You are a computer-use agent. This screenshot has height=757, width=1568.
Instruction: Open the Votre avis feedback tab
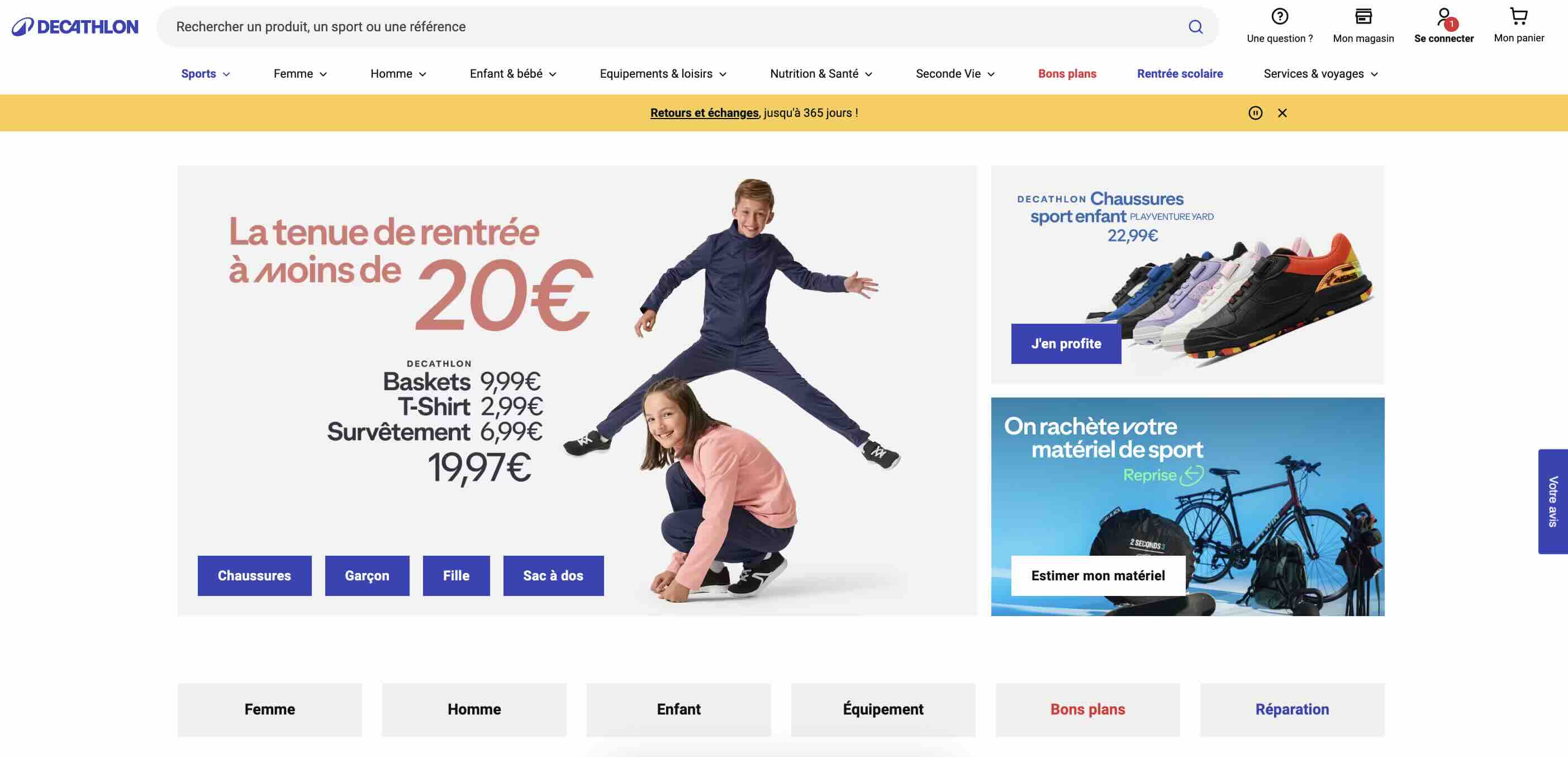pos(1553,501)
